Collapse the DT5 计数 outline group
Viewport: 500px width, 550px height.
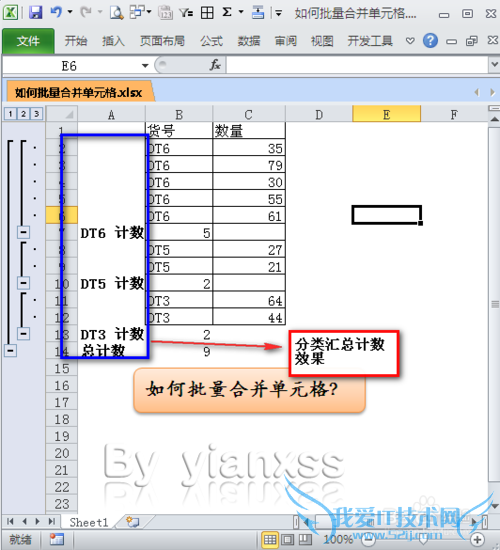pyautogui.click(x=24, y=283)
